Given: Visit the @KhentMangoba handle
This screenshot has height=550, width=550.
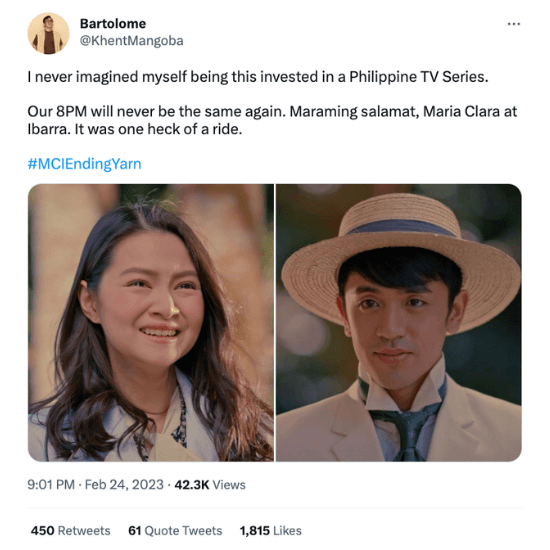Looking at the screenshot, I should tap(132, 41).
